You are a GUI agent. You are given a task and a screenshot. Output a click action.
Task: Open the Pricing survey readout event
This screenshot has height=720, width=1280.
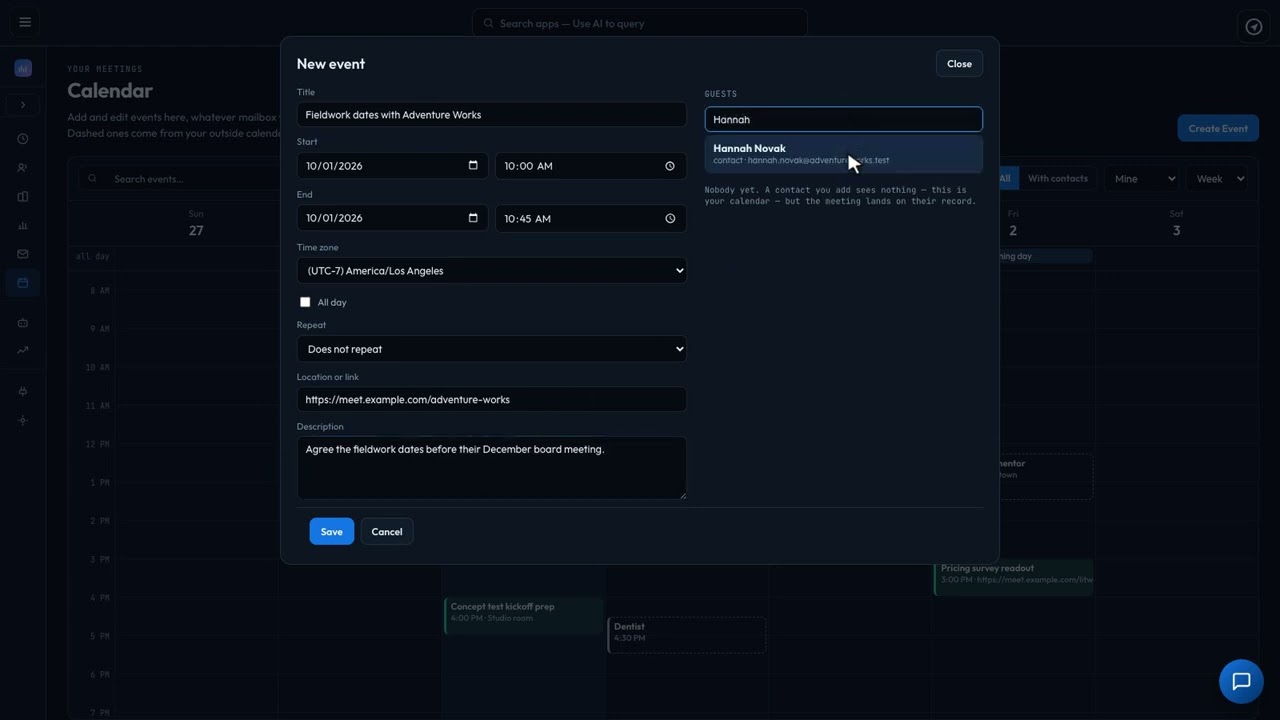(x=1013, y=577)
